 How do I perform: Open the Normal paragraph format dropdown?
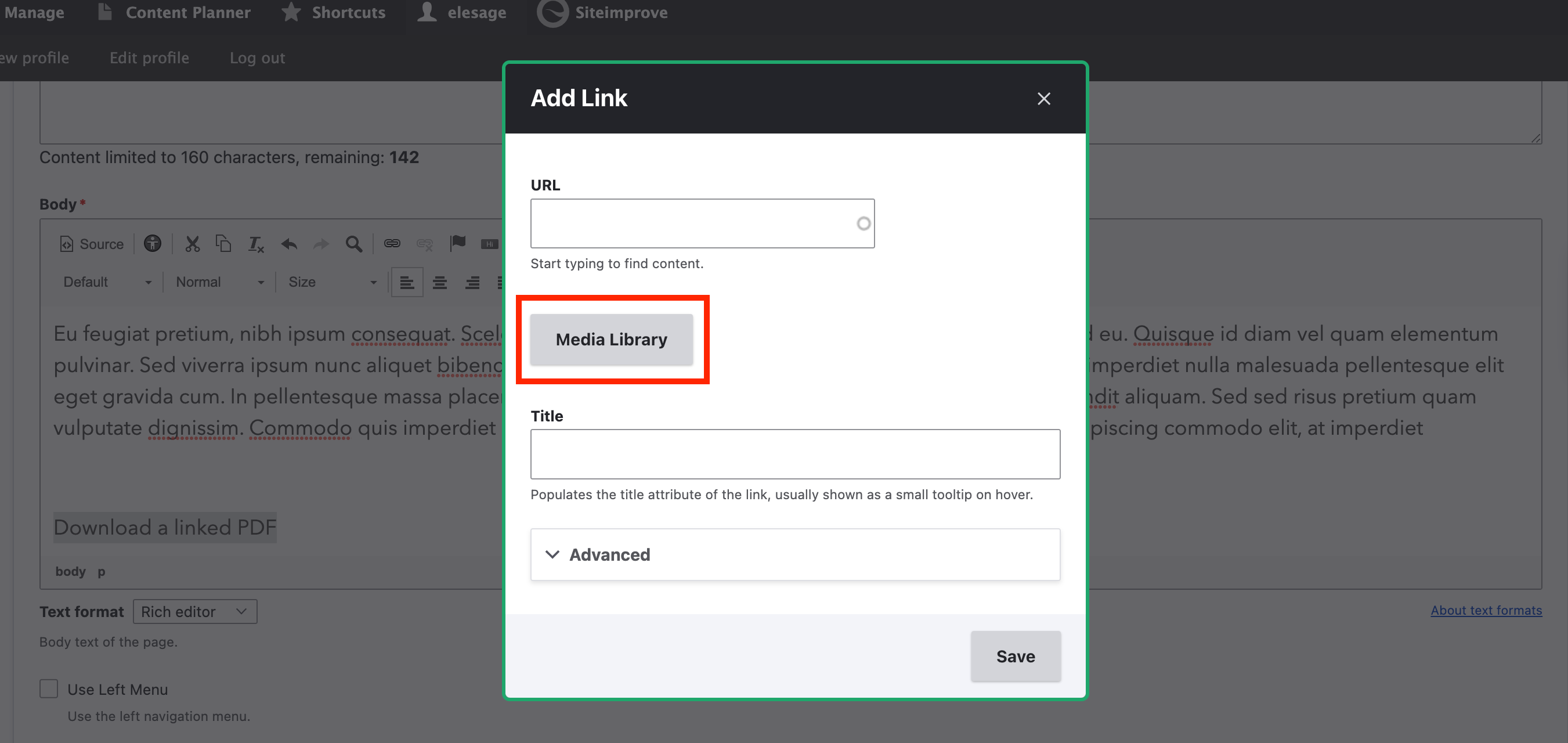click(x=219, y=282)
